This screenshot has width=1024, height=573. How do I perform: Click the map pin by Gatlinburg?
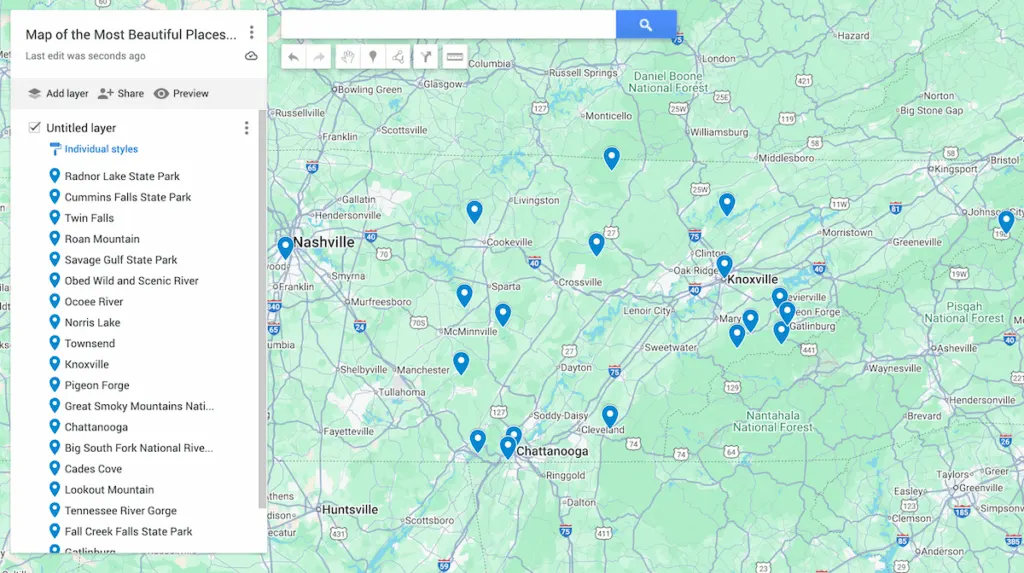tap(781, 333)
